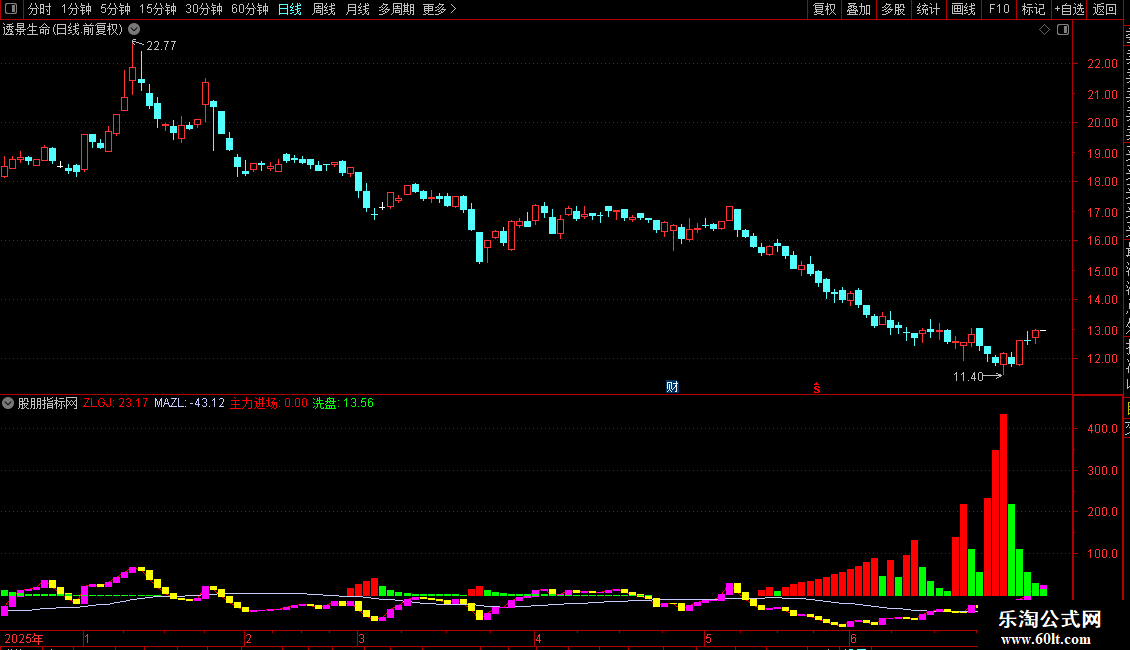Click the 叠加 overlay button
1130x650 pixels.
(x=858, y=9)
